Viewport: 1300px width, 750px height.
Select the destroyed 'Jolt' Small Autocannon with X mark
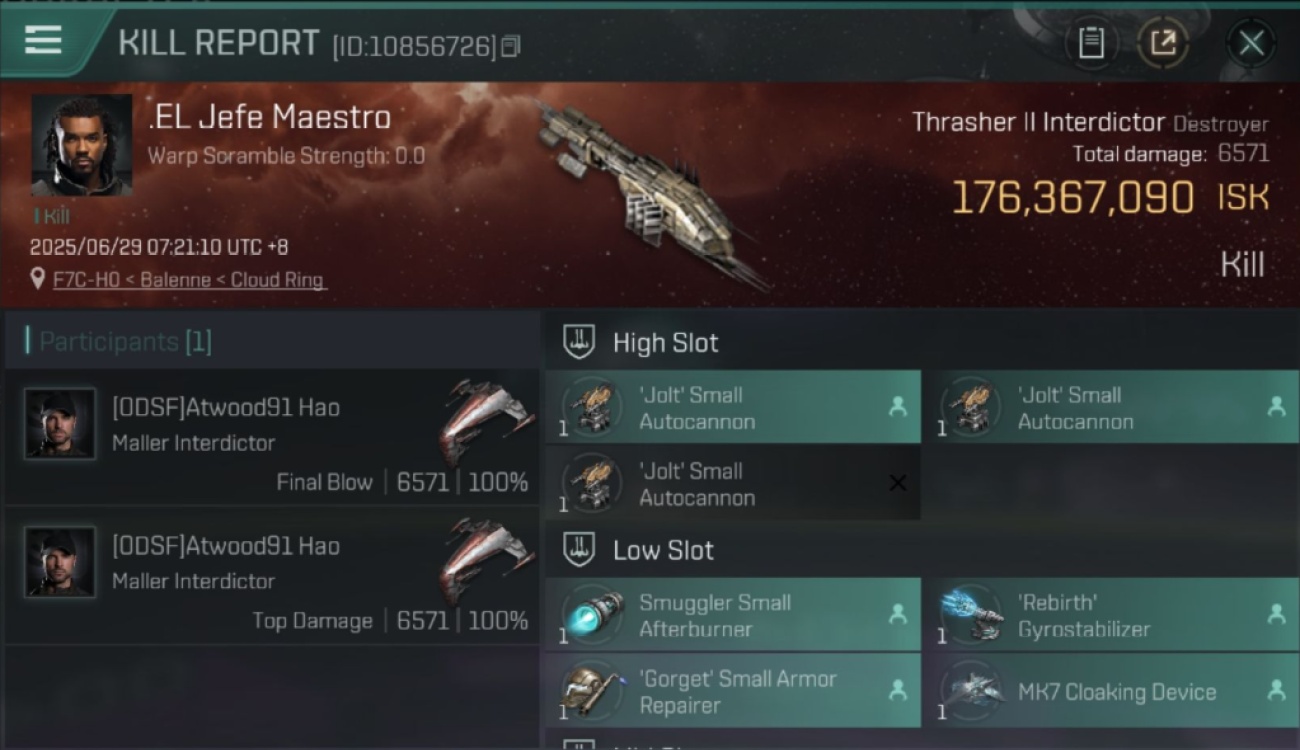pyautogui.click(x=733, y=484)
